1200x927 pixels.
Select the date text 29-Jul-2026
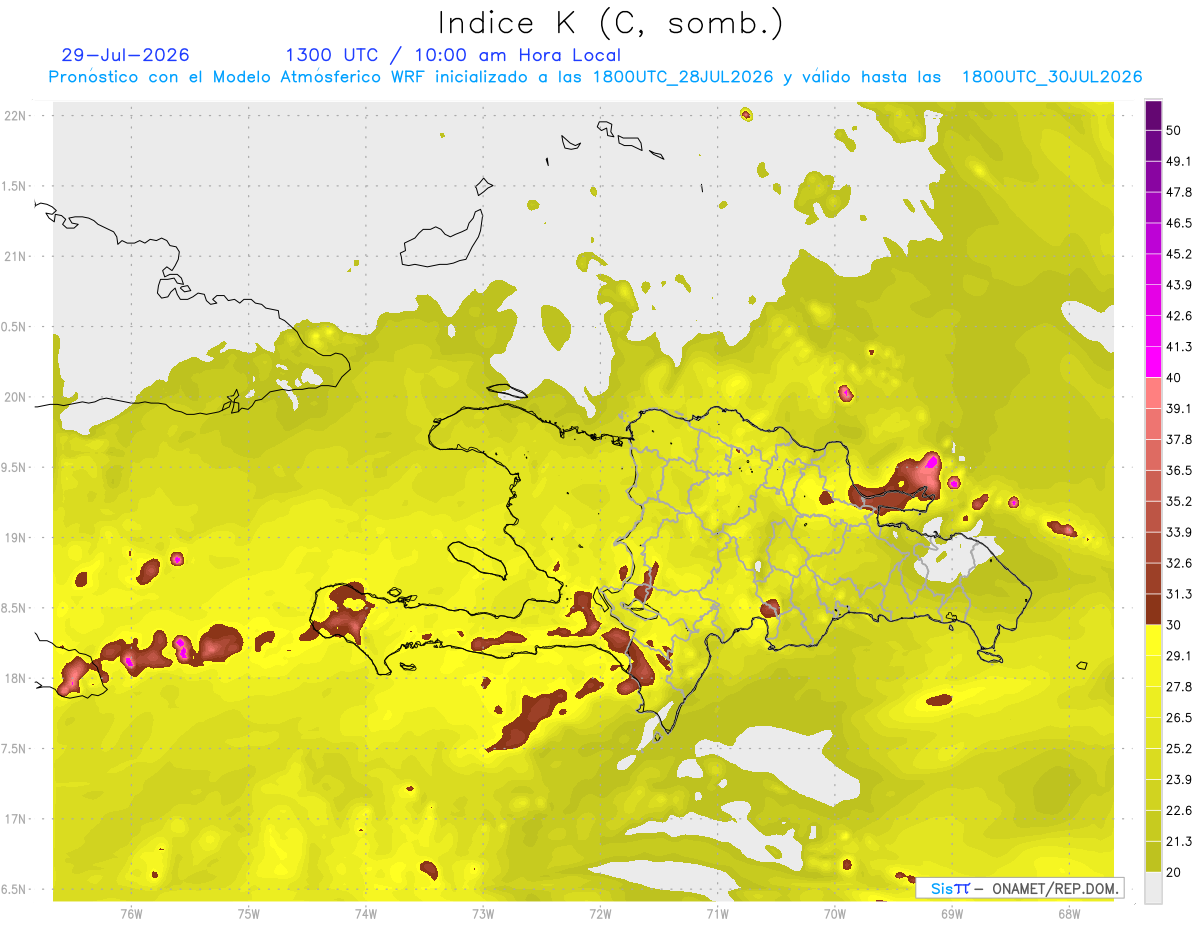125,55
